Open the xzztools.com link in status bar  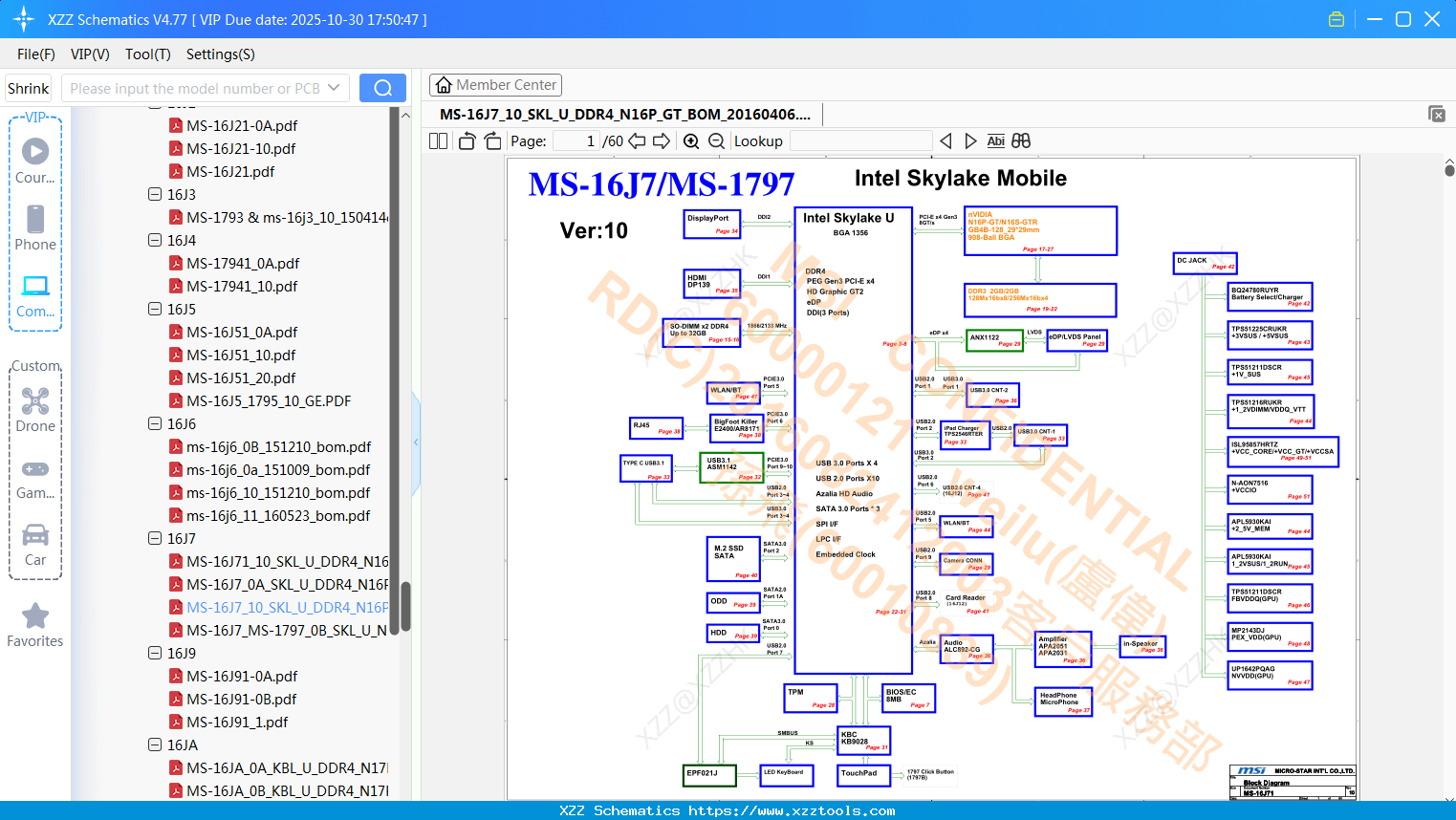[792, 810]
